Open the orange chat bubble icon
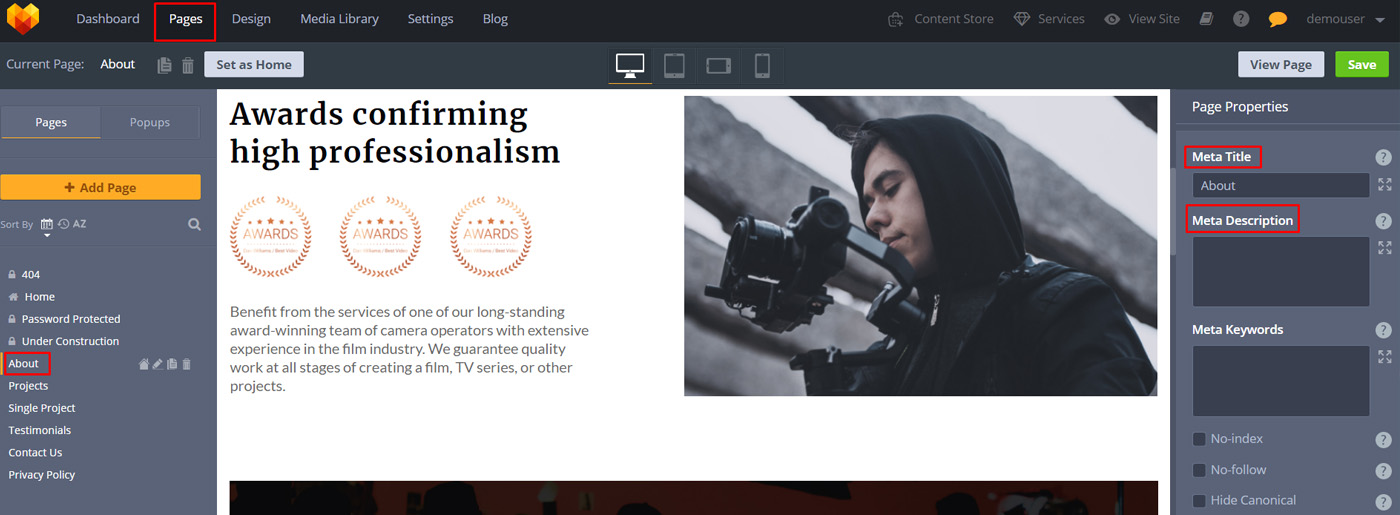Viewport: 1400px width, 515px height. 1277,19
